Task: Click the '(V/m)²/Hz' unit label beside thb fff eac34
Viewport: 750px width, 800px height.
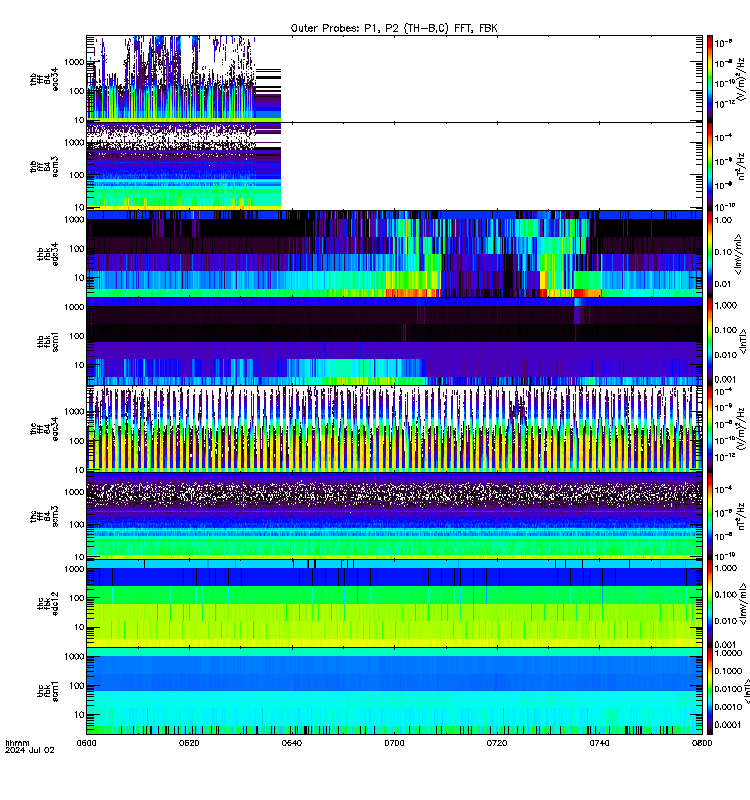Action: tap(742, 79)
